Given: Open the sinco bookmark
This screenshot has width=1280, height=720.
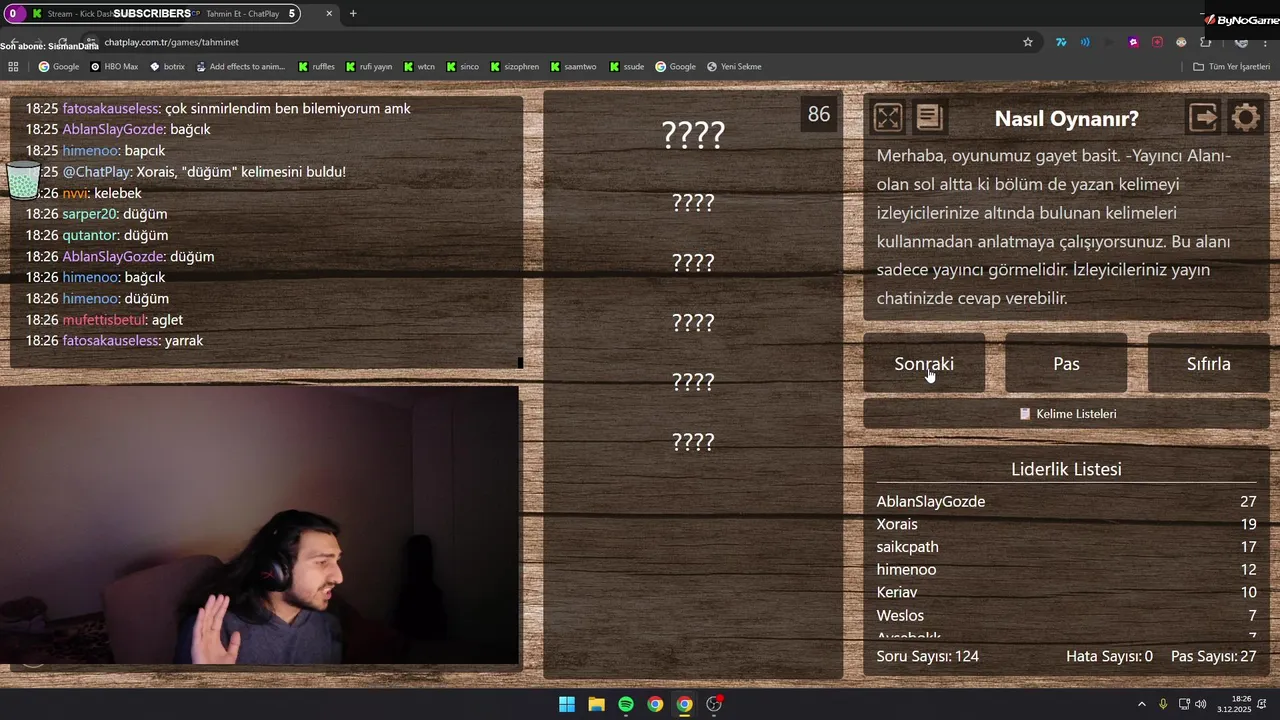Looking at the screenshot, I should point(461,66).
